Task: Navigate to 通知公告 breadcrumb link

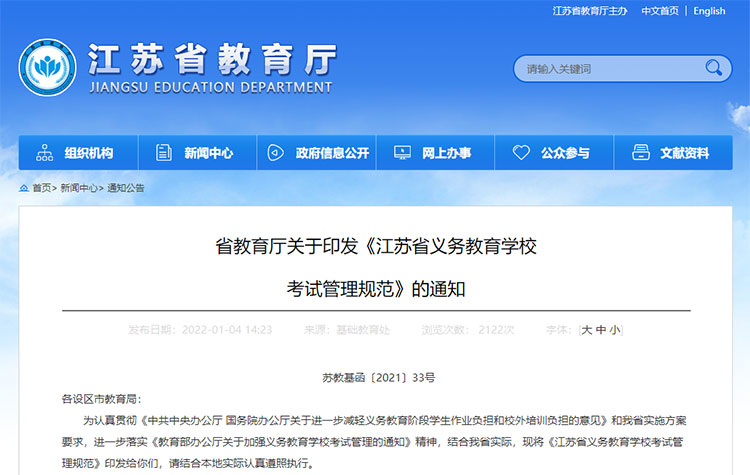Action: click(126, 188)
